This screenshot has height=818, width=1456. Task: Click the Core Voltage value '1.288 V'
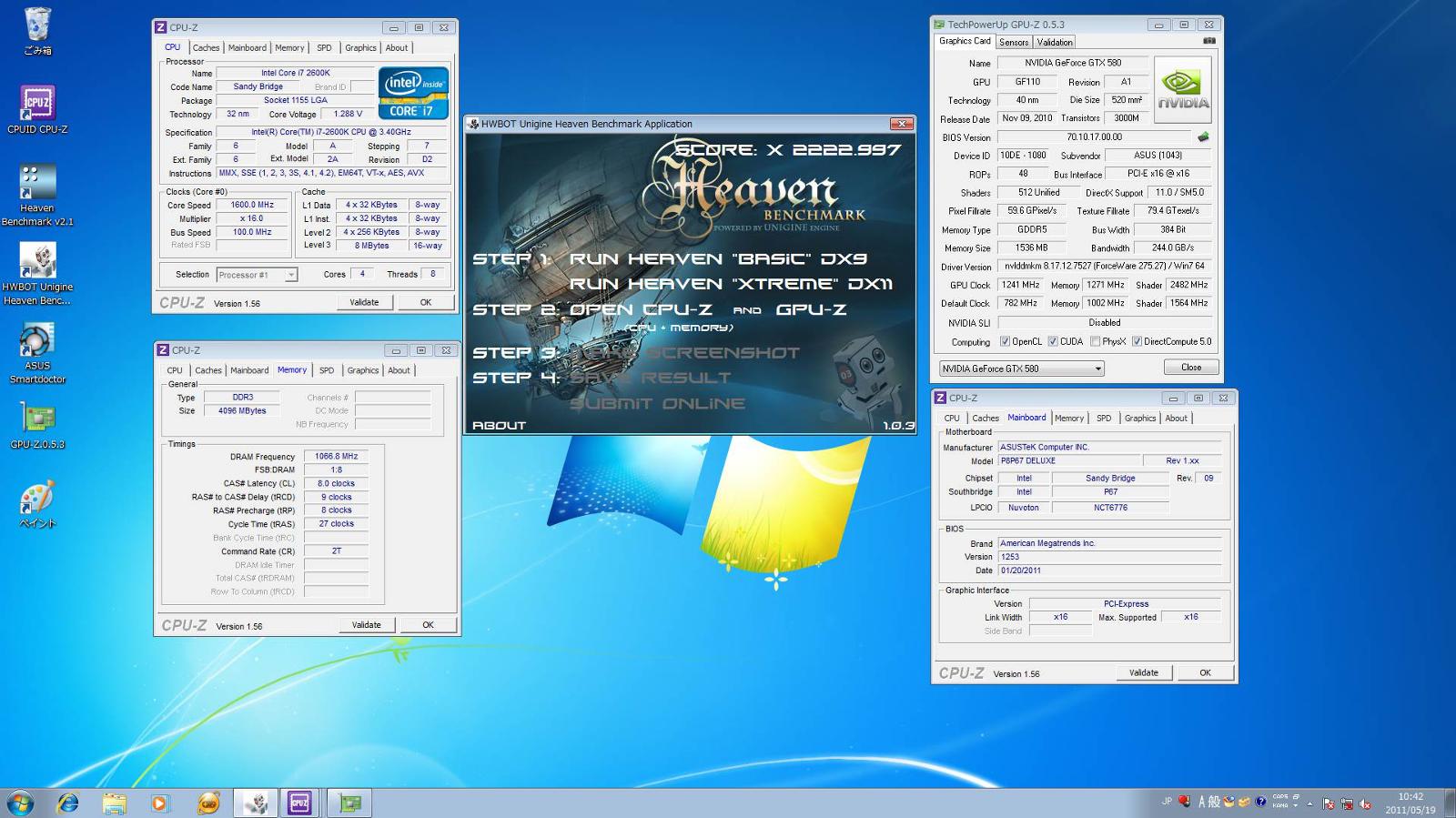tap(348, 115)
